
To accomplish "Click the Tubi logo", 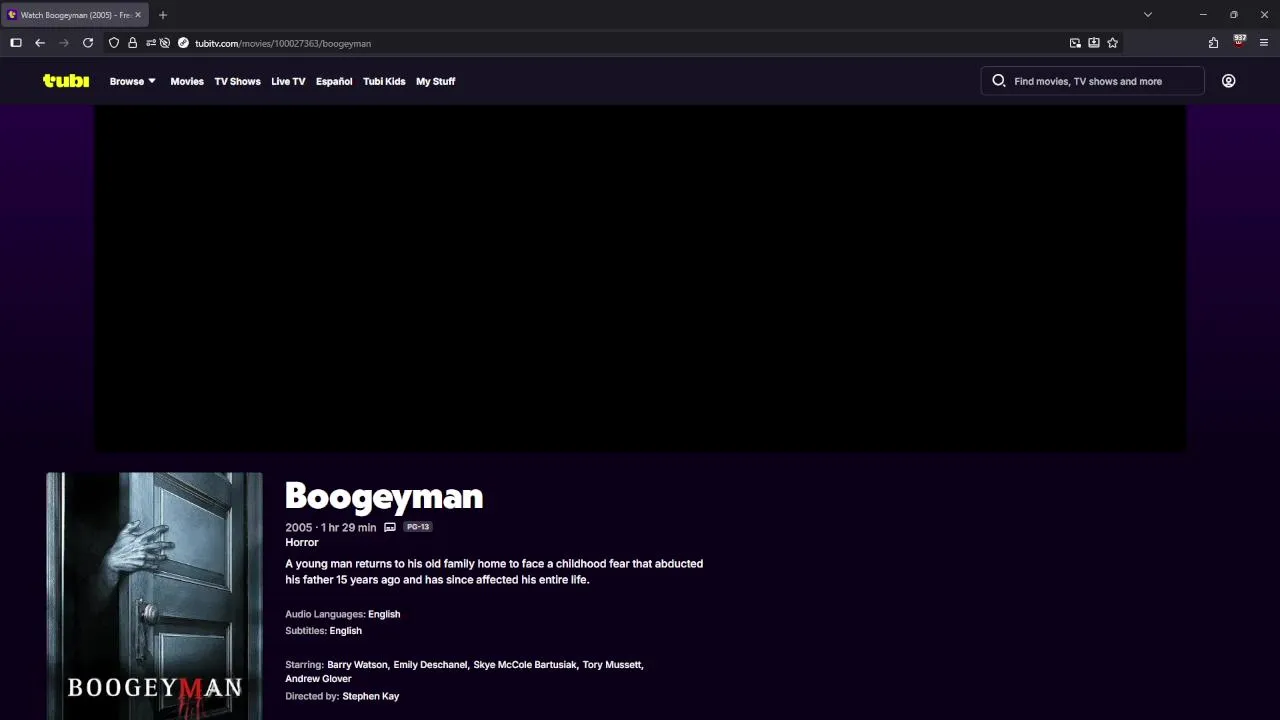I will point(66,81).
